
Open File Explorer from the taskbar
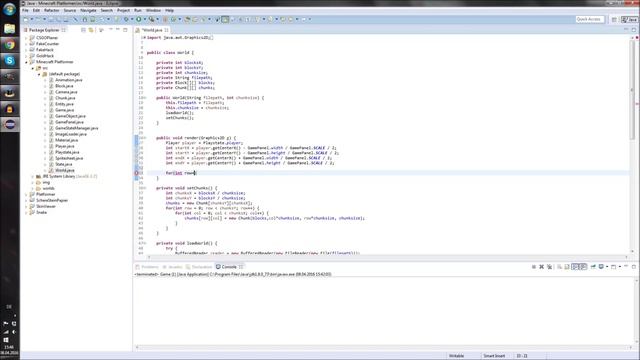pos(9,29)
